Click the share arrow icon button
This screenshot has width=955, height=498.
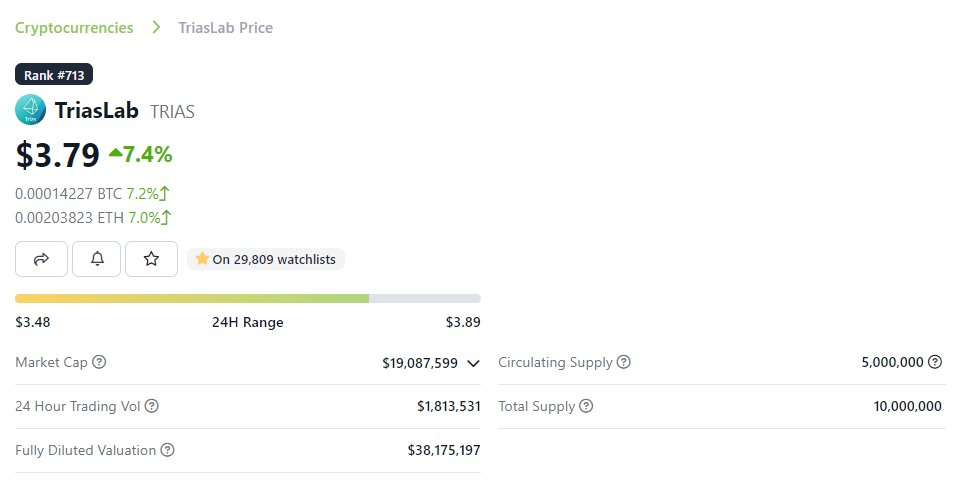pos(42,259)
